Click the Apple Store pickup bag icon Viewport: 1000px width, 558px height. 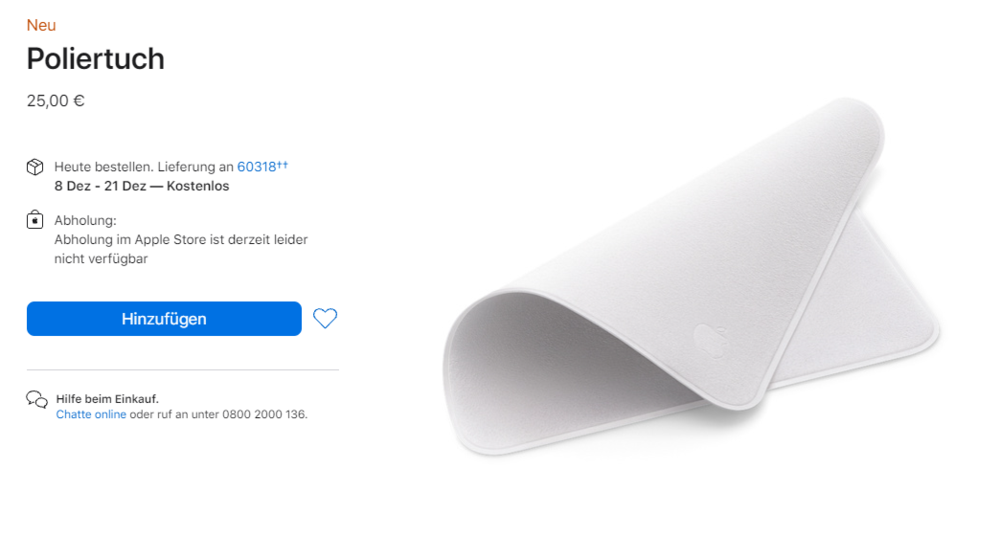tap(35, 220)
